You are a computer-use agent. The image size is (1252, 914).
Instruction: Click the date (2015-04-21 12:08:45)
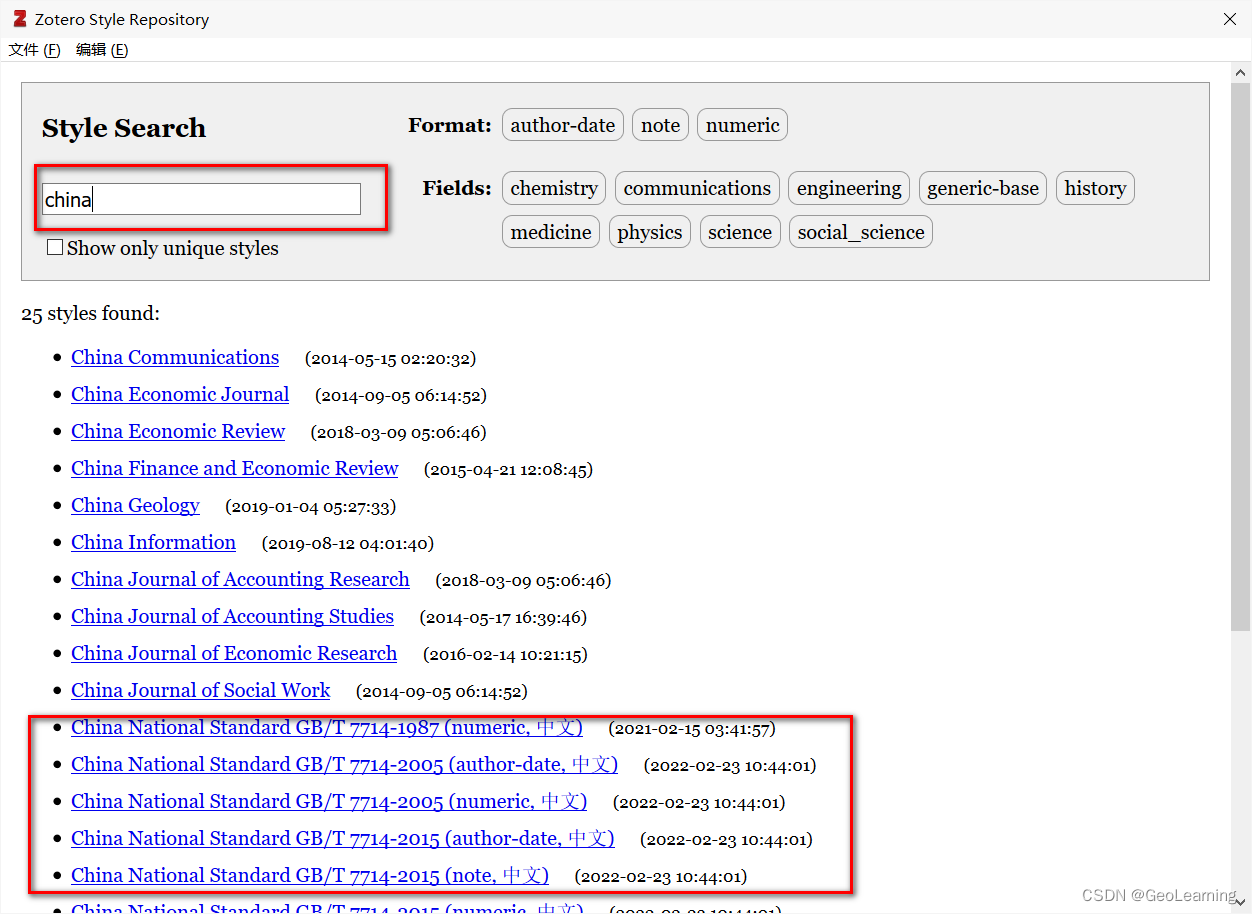pos(508,469)
